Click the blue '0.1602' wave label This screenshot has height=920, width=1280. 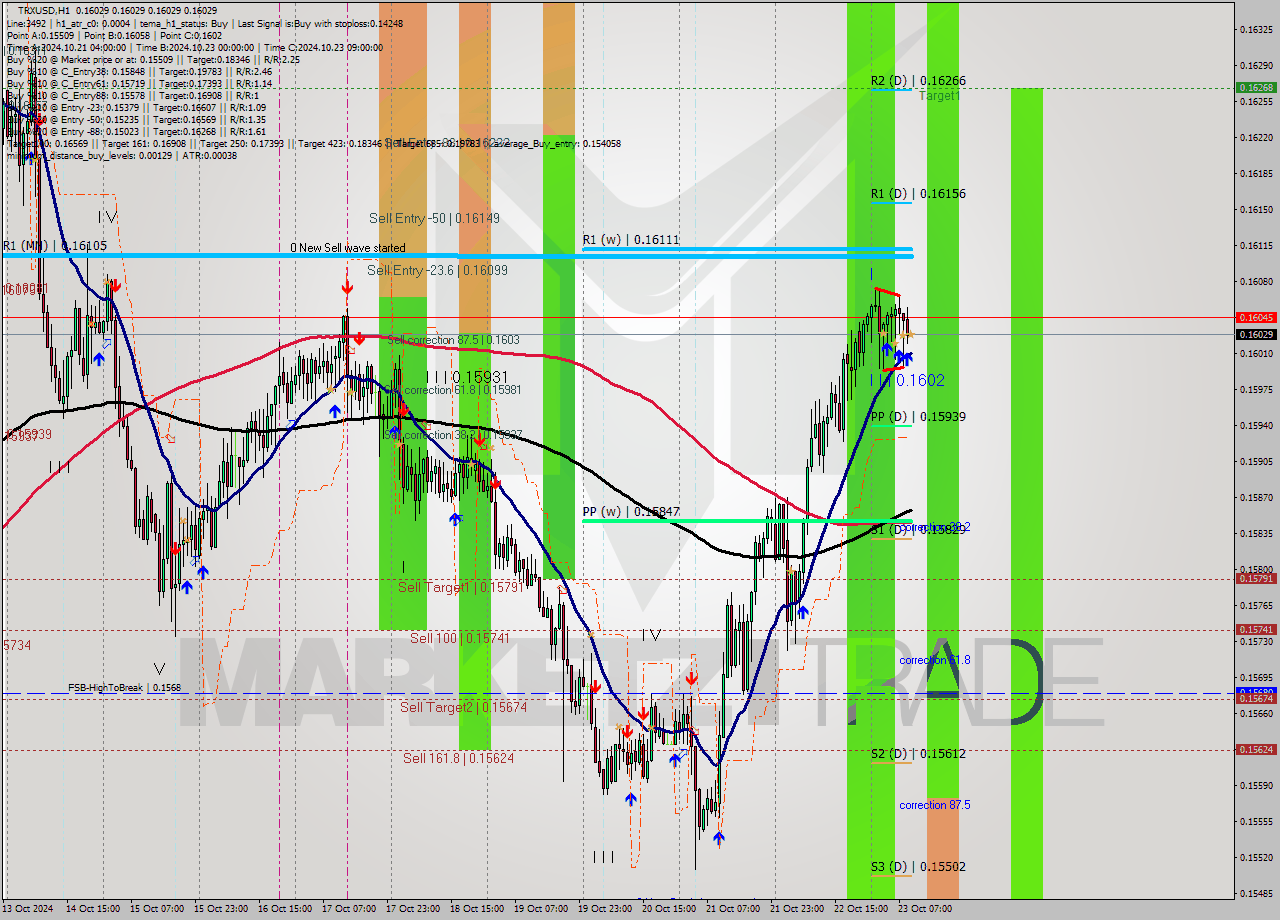(920, 380)
